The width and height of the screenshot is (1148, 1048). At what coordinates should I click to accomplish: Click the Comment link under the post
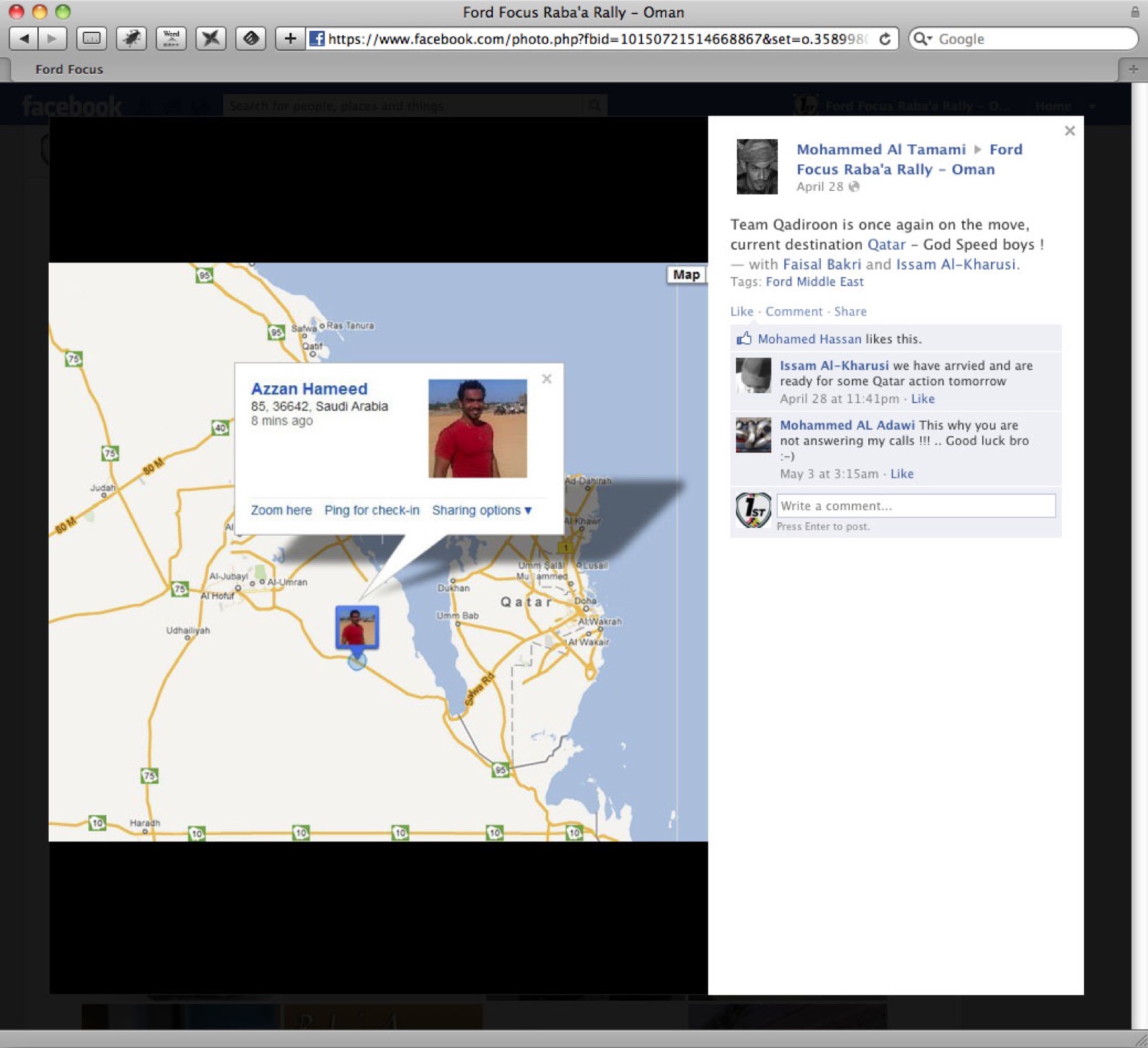click(x=794, y=311)
